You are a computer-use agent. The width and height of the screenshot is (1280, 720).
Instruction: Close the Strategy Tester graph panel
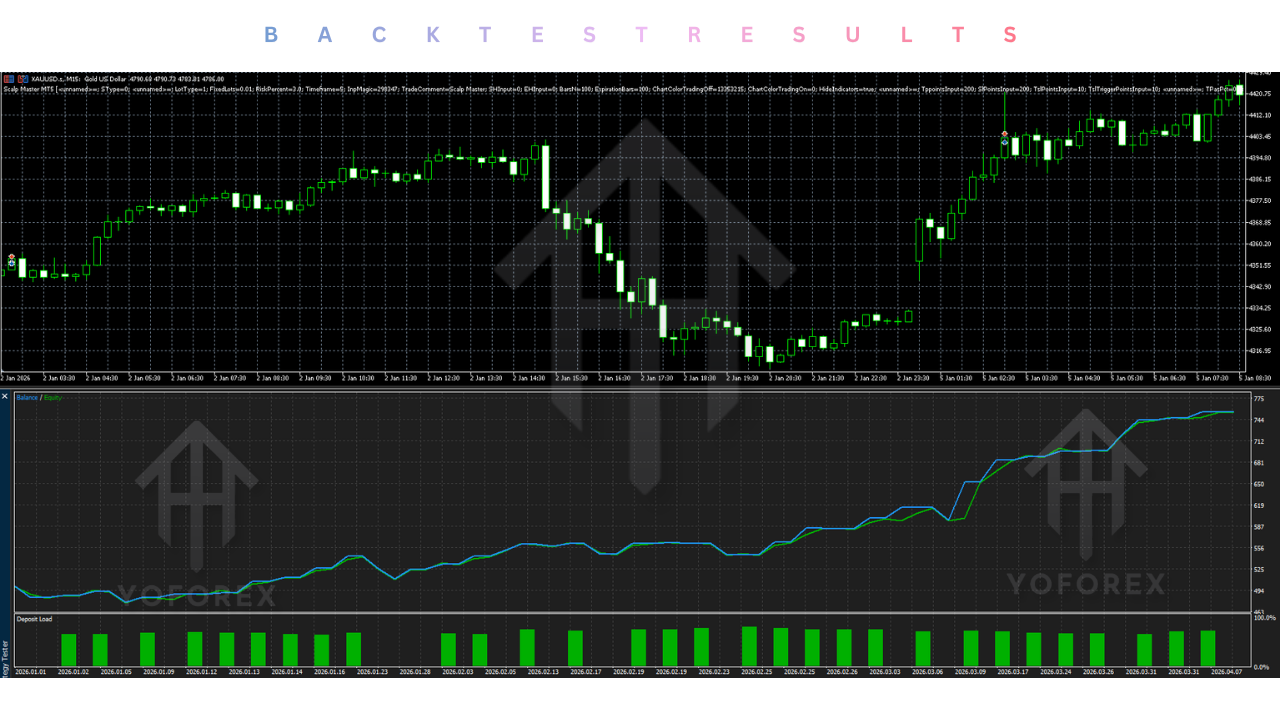[x=5, y=396]
